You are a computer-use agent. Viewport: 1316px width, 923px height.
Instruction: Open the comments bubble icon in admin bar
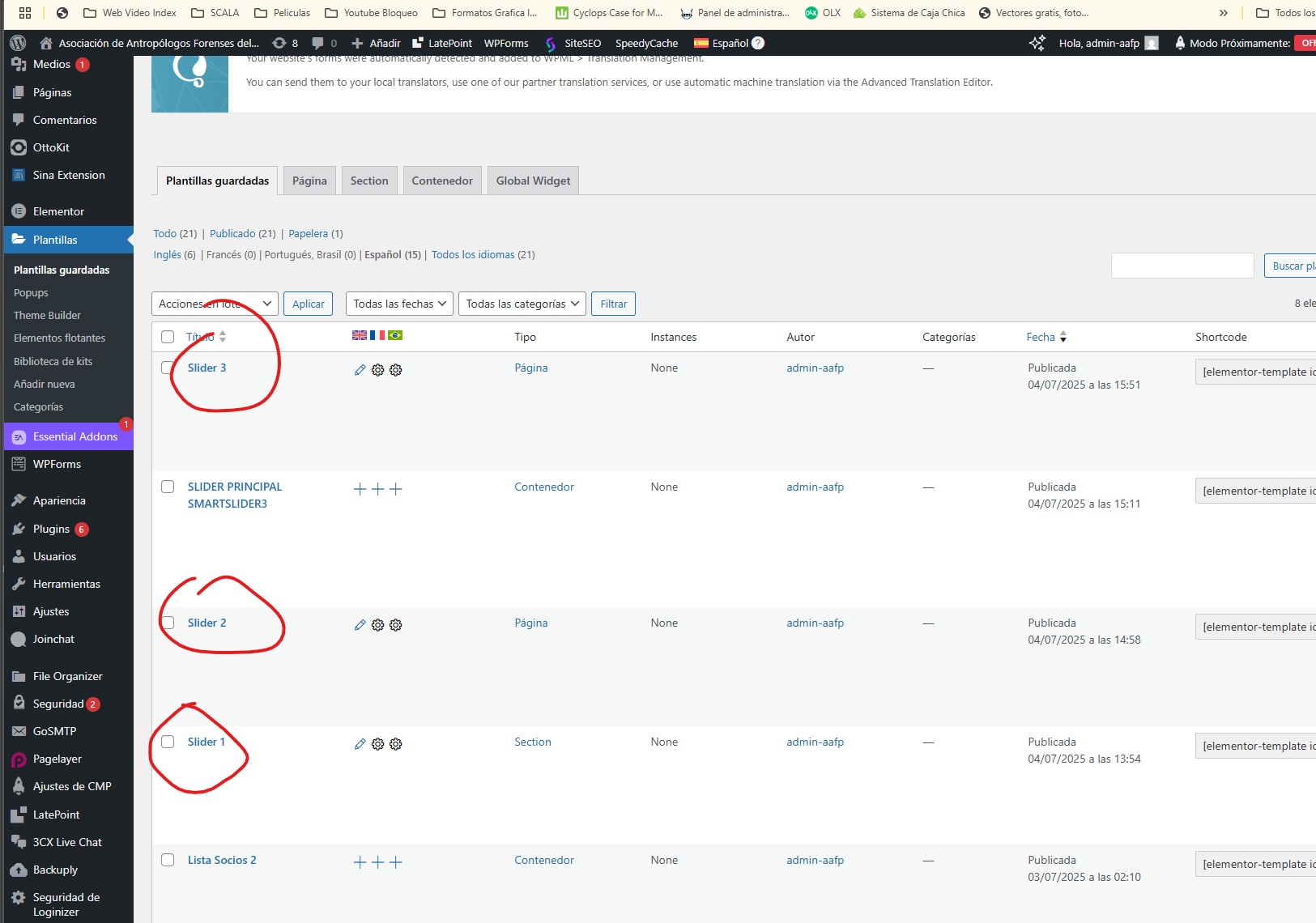click(318, 43)
